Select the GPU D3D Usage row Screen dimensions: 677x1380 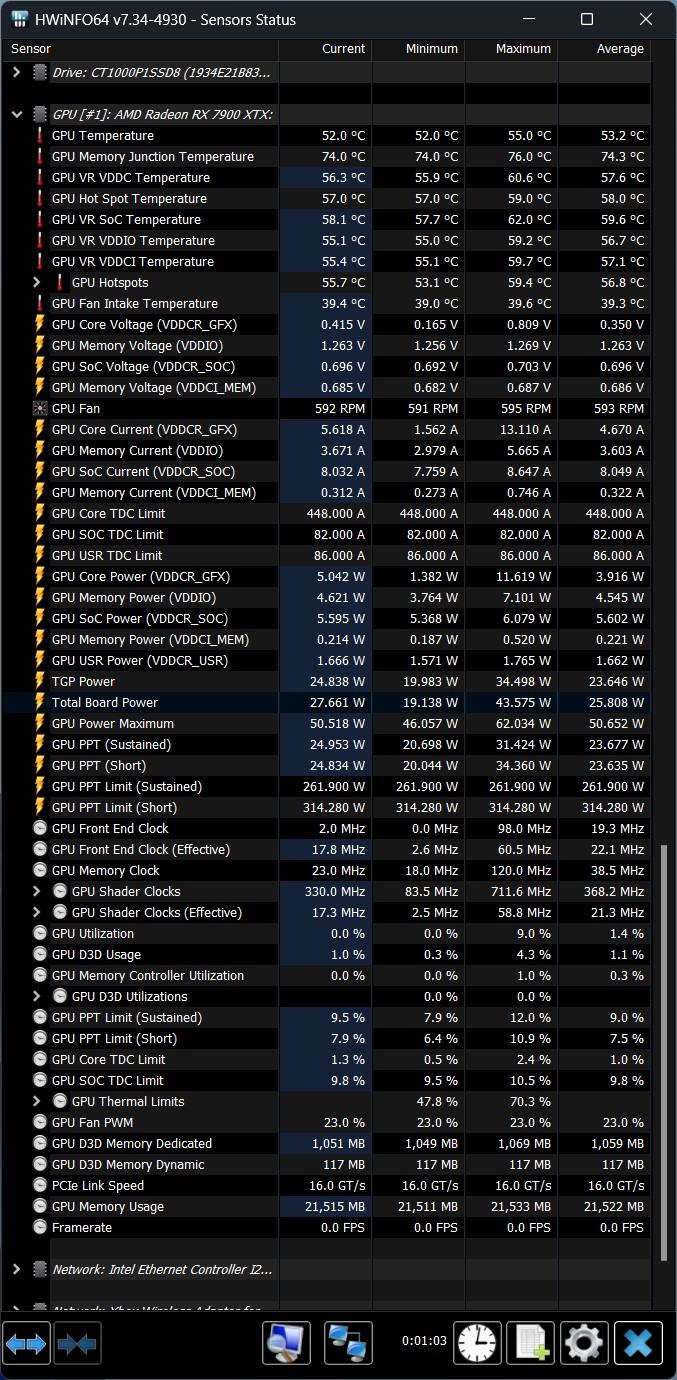326,954
